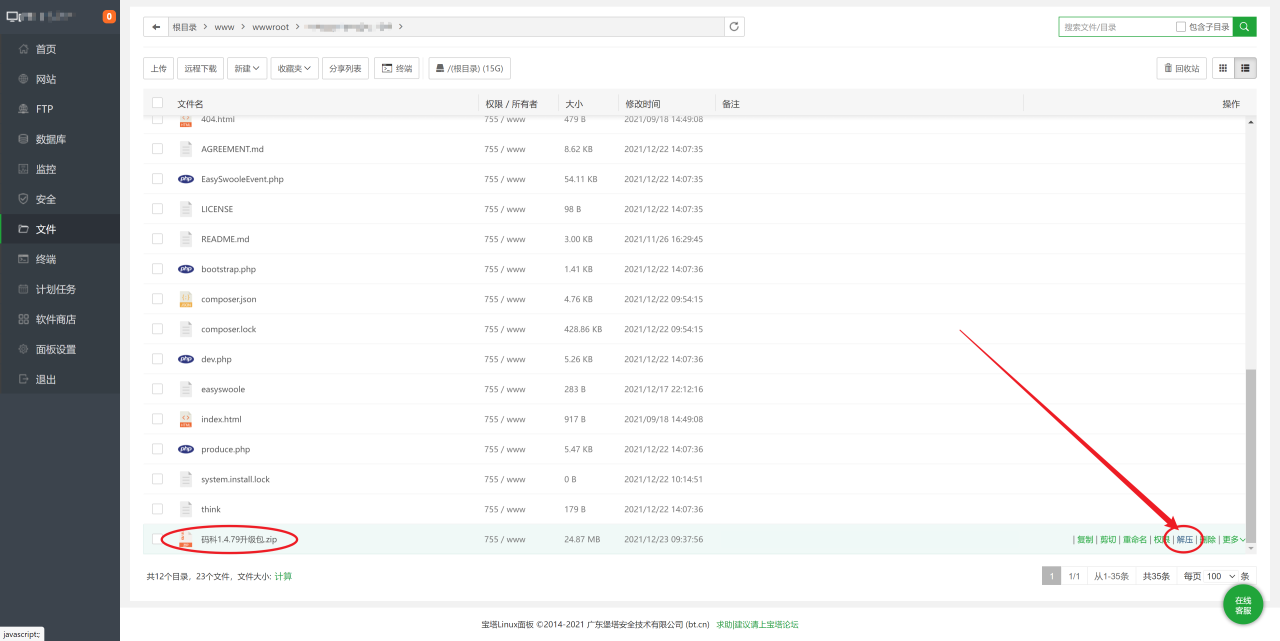Check the box for composer.json

[157, 299]
